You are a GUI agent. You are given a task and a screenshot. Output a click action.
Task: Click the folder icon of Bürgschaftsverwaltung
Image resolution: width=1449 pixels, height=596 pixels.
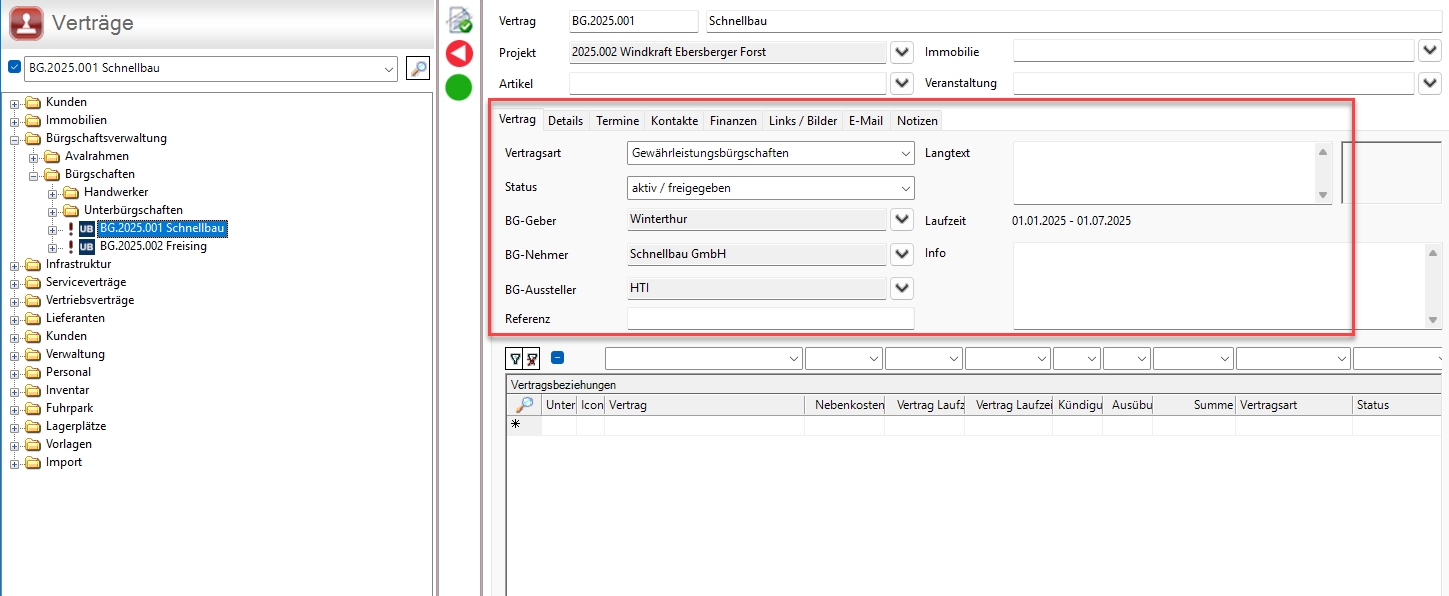pos(33,138)
